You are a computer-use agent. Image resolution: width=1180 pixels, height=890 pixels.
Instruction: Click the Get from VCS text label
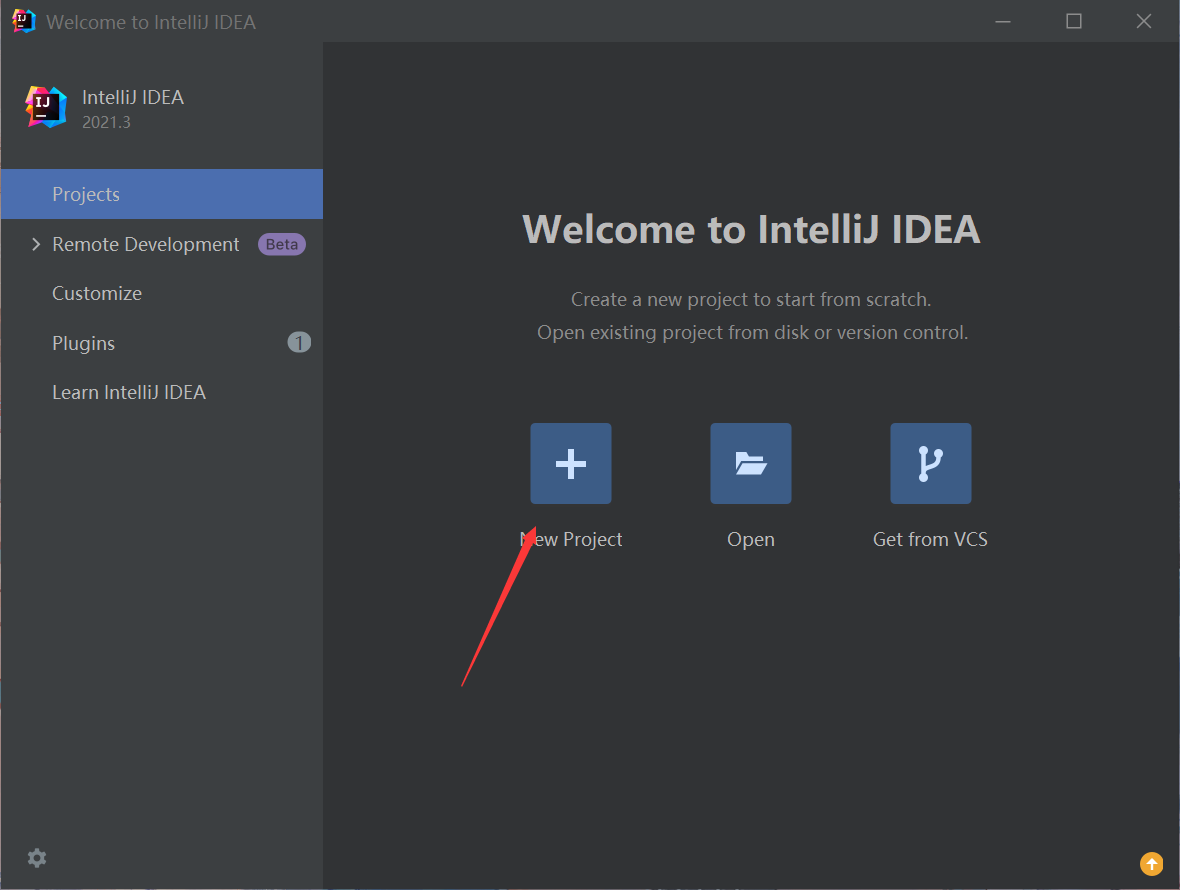click(x=930, y=539)
